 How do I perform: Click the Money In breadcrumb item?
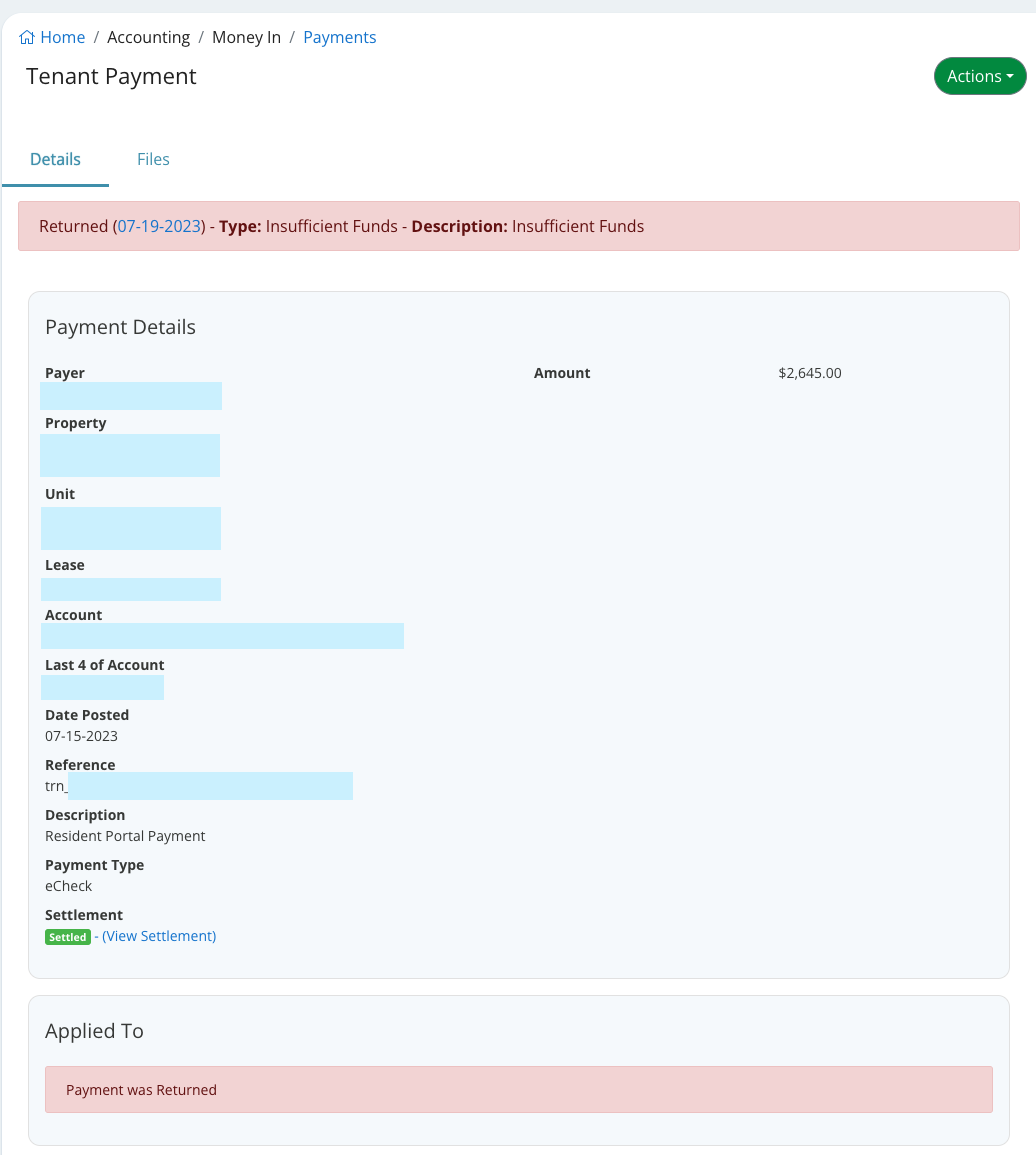point(246,38)
